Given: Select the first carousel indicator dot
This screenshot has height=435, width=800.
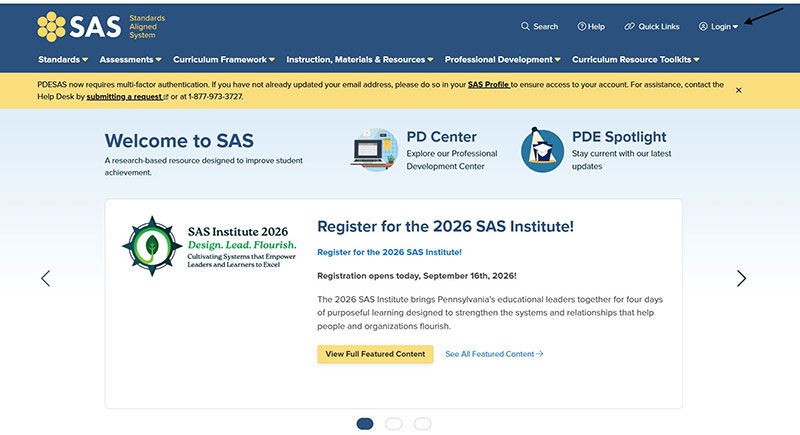Looking at the screenshot, I should [365, 424].
